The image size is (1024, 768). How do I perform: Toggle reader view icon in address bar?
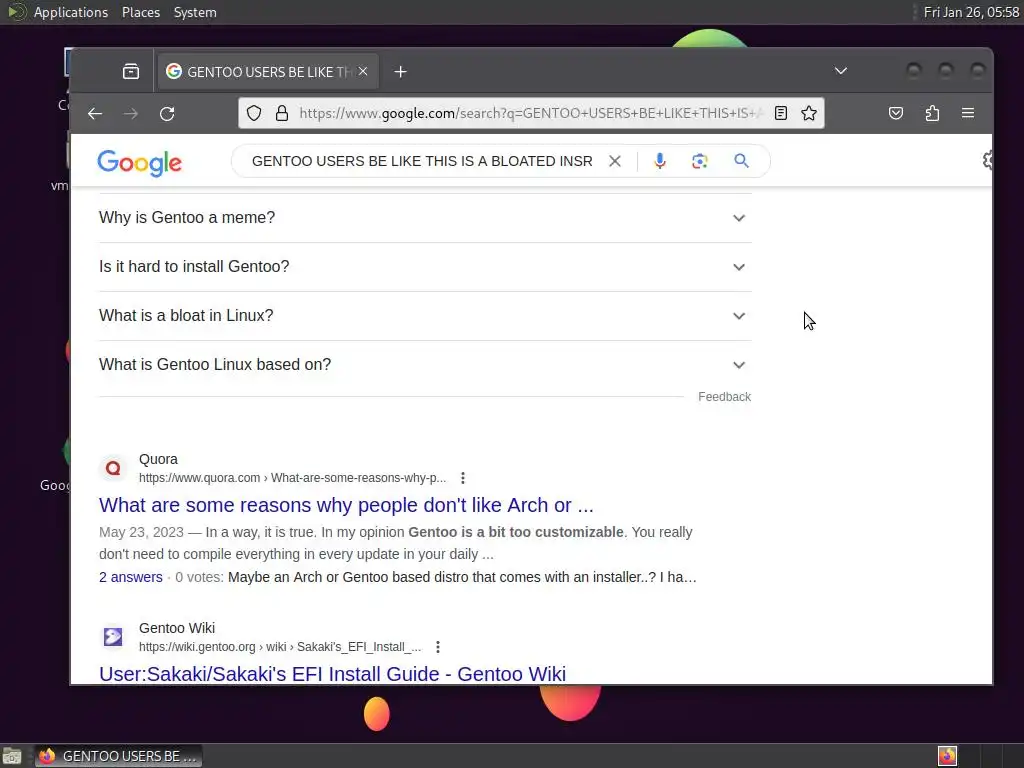click(780, 114)
